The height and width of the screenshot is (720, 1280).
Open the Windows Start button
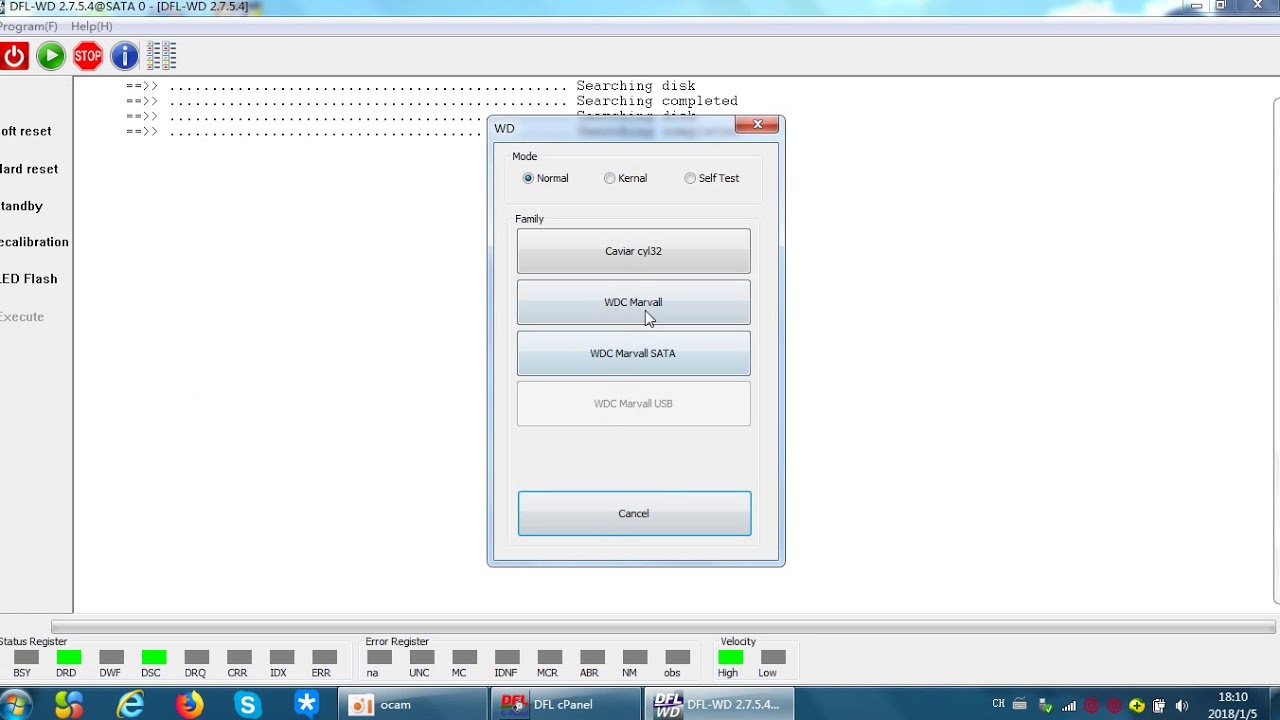click(15, 704)
